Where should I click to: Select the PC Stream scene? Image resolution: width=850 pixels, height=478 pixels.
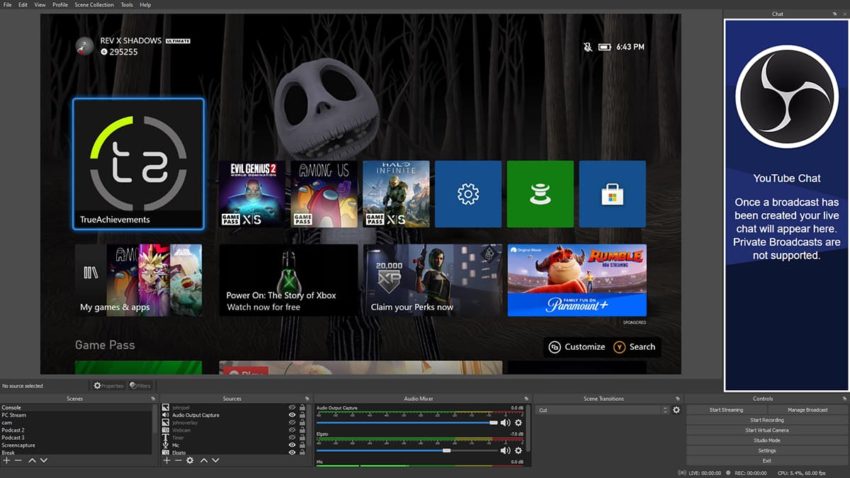76,415
